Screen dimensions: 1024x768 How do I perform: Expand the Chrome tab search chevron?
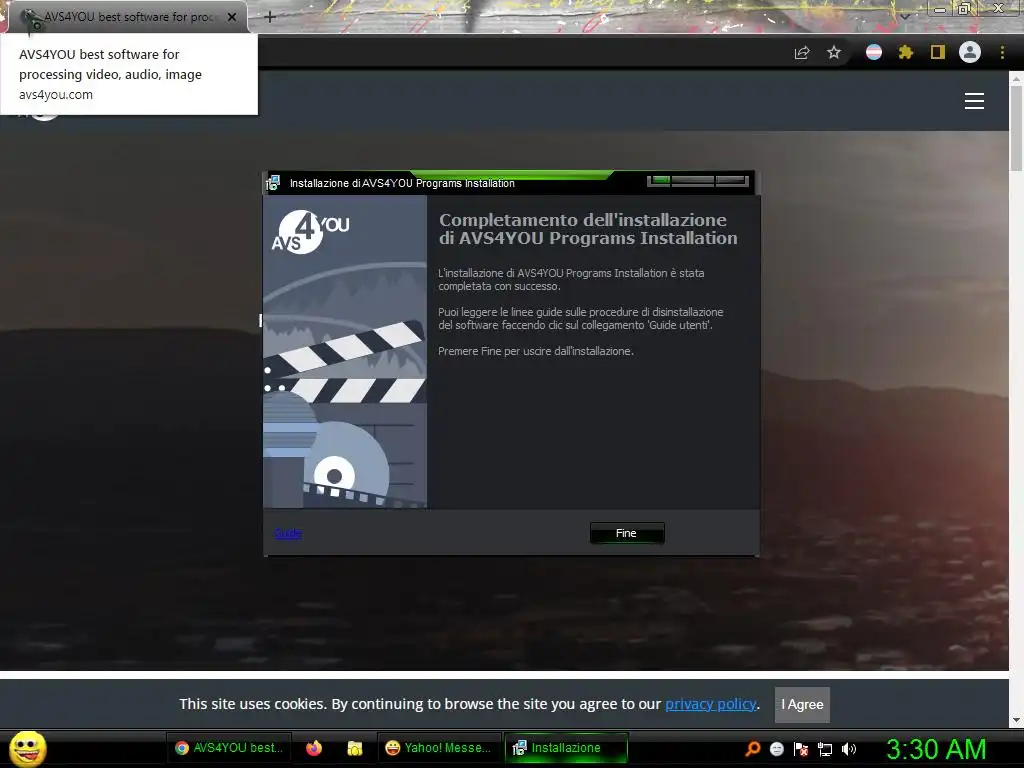pyautogui.click(x=904, y=16)
